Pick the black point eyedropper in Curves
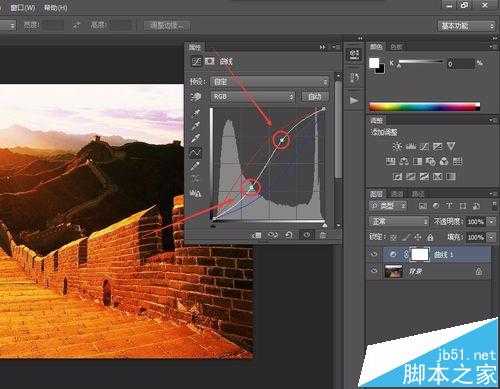The width and height of the screenshot is (500, 389). tap(196, 112)
